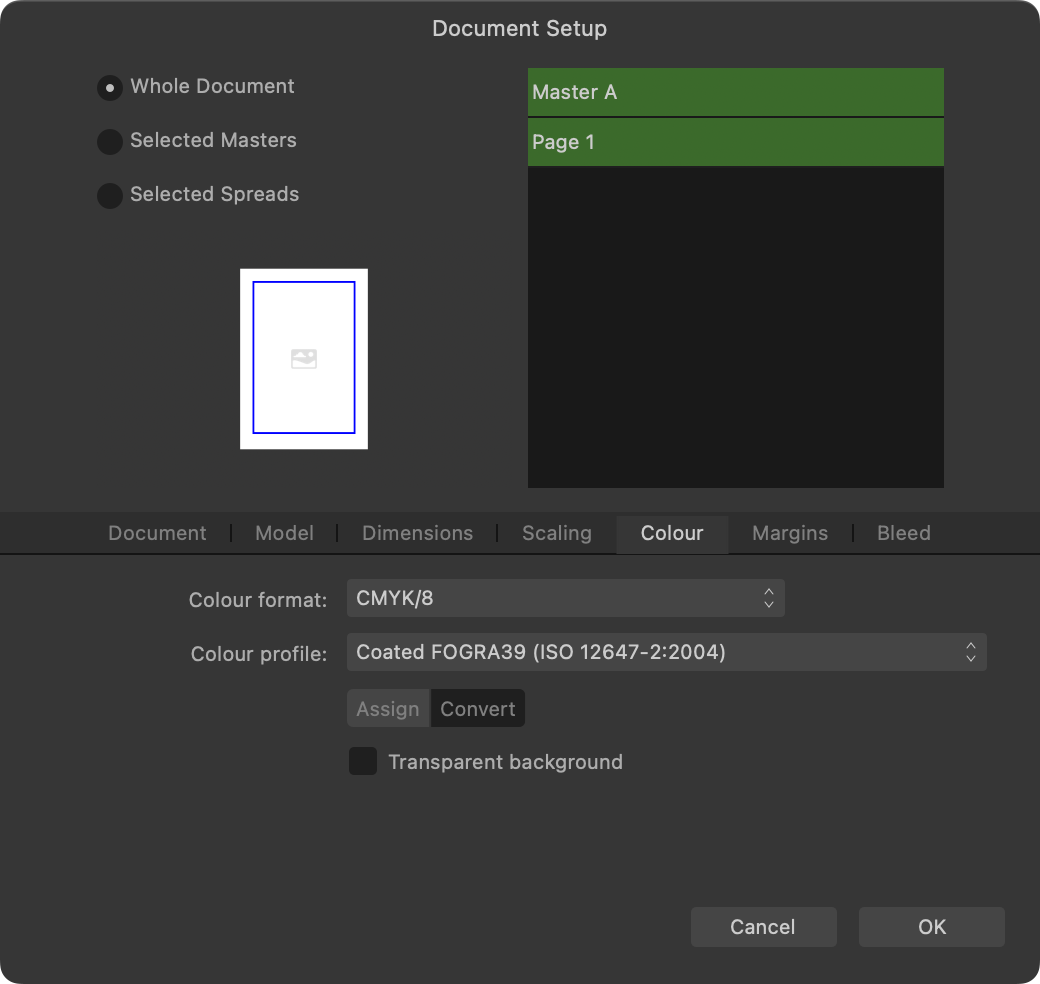Screen dimensions: 1040x984
Task: Go to the Bleed tab
Action: pos(903,533)
